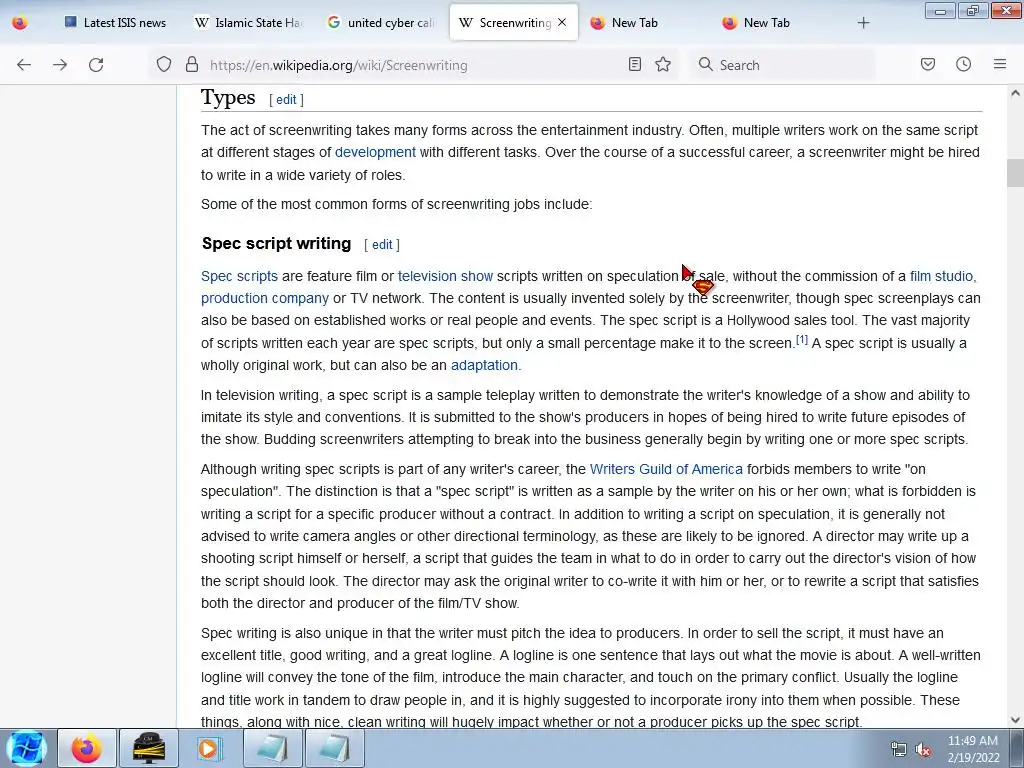
Task: Open Firefox from the taskbar
Action: click(87, 748)
